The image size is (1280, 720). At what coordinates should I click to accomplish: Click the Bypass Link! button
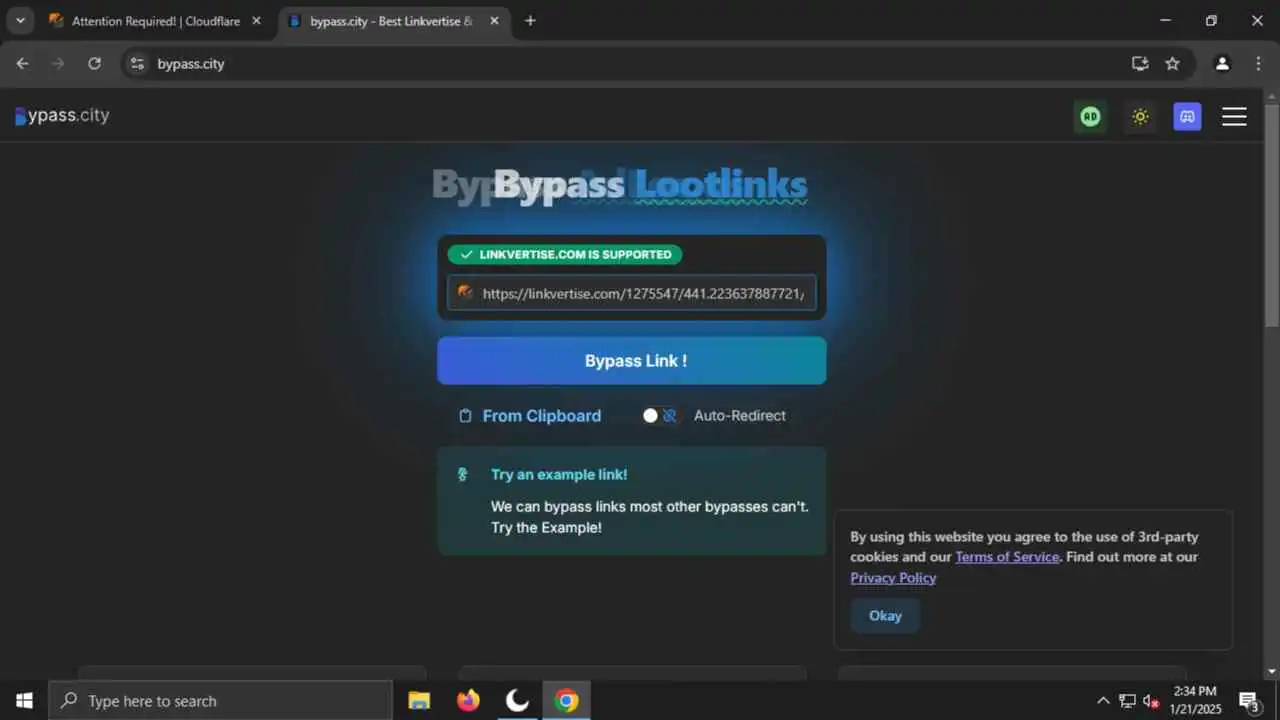click(x=632, y=361)
